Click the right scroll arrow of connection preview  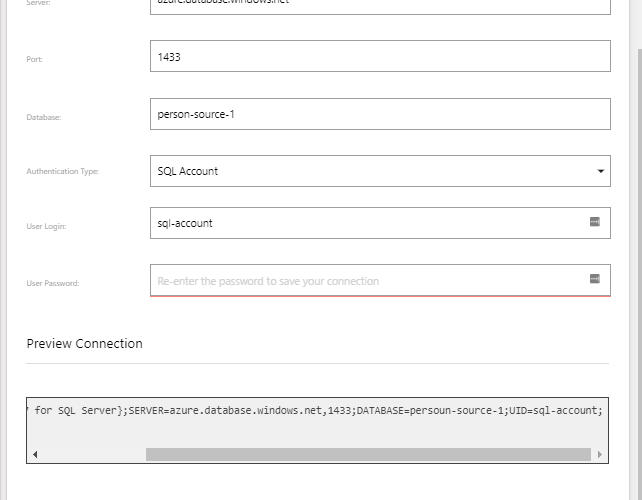(600, 454)
